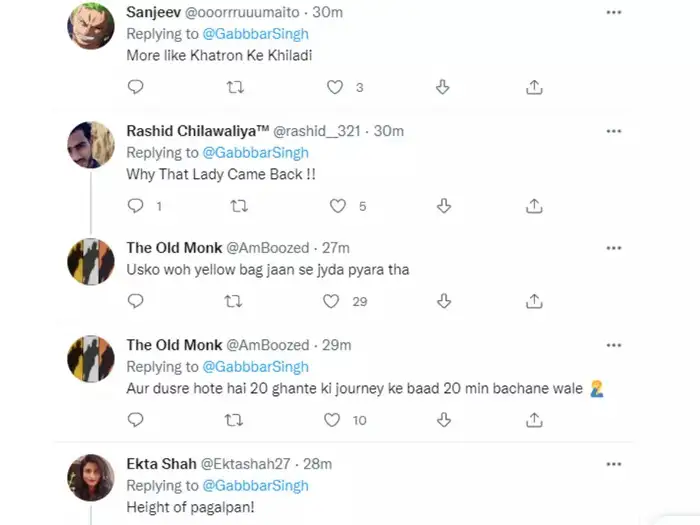The width and height of the screenshot is (700, 525).
Task: Retweet Sanjeev's tweet
Action: (x=237, y=87)
